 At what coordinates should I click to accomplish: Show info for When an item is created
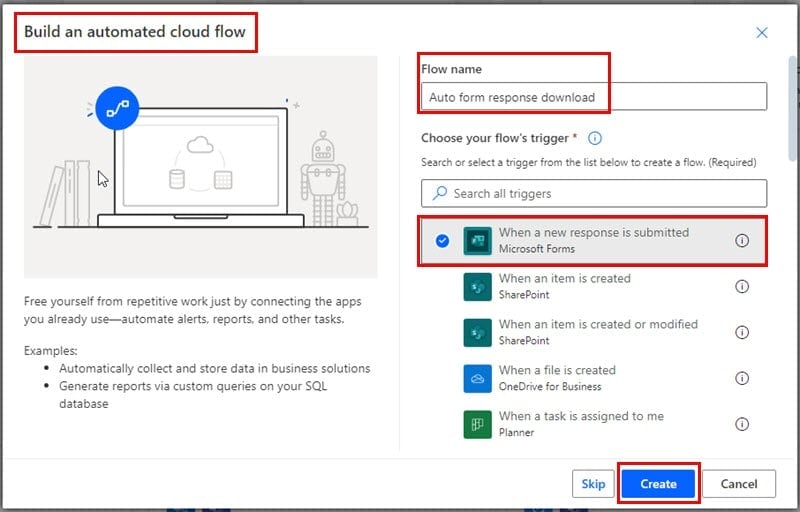(x=742, y=287)
